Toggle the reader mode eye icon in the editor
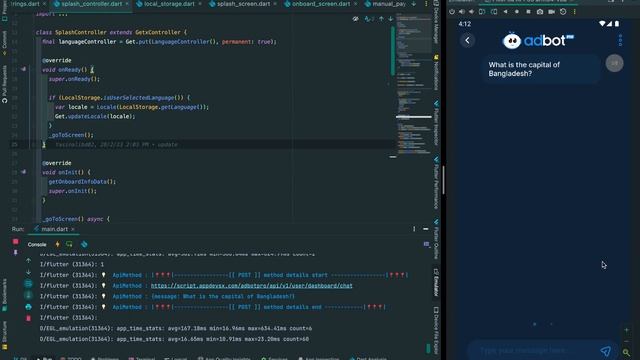This screenshot has width=640, height=360. coord(356,19)
